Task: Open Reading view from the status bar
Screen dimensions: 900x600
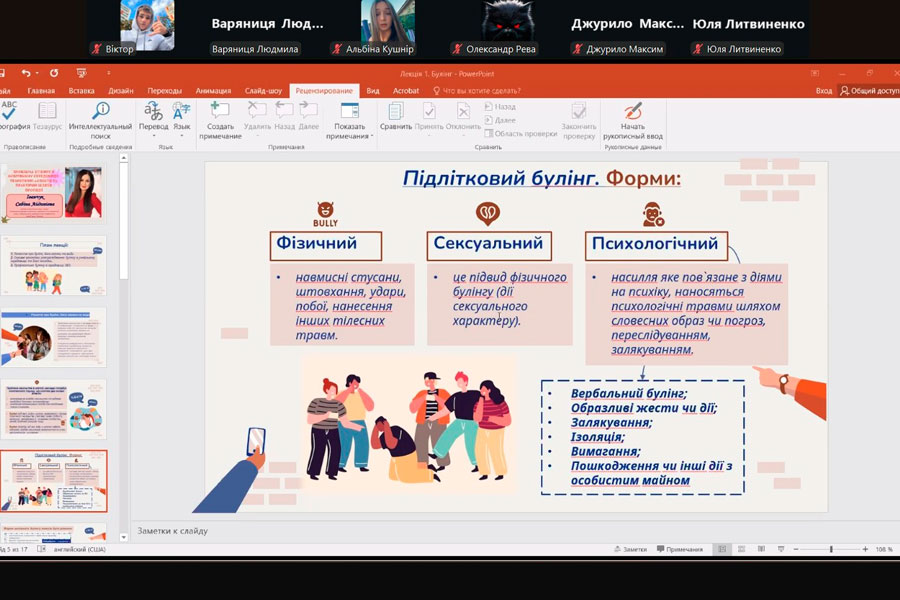Action: (x=762, y=549)
